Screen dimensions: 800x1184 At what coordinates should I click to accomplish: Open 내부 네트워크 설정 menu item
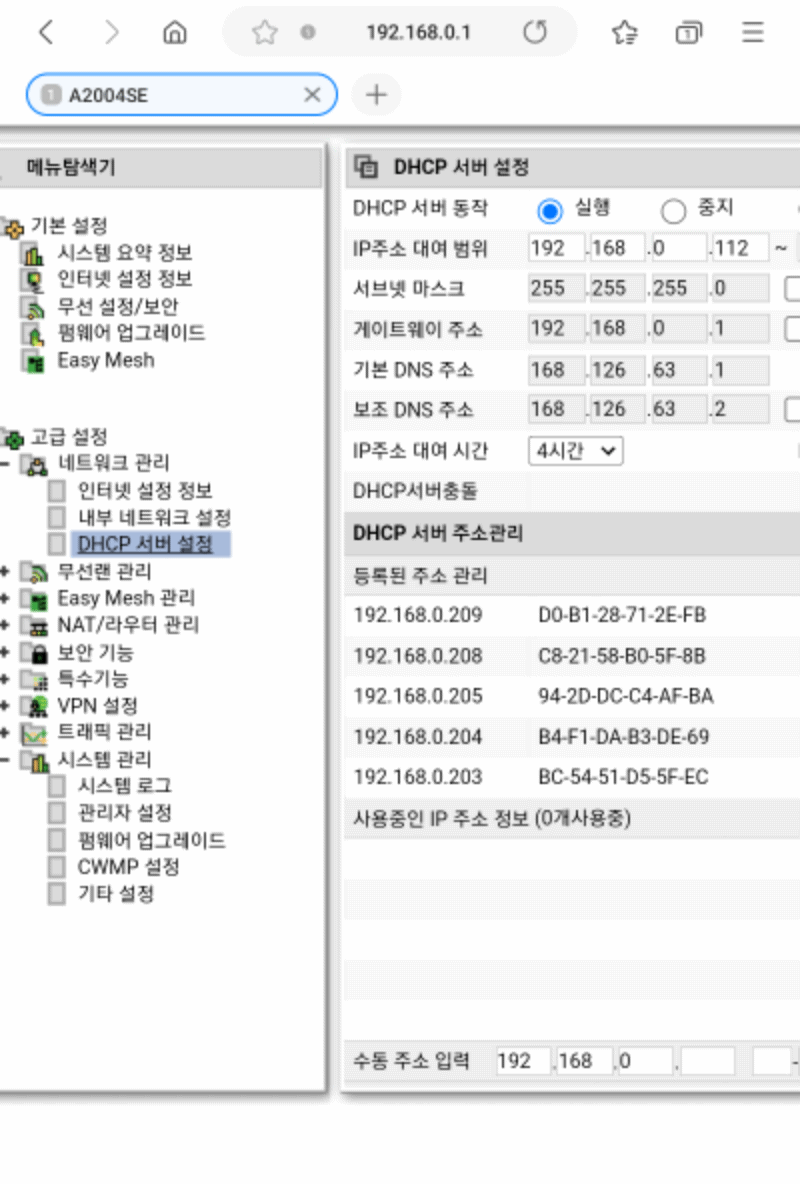click(x=154, y=517)
